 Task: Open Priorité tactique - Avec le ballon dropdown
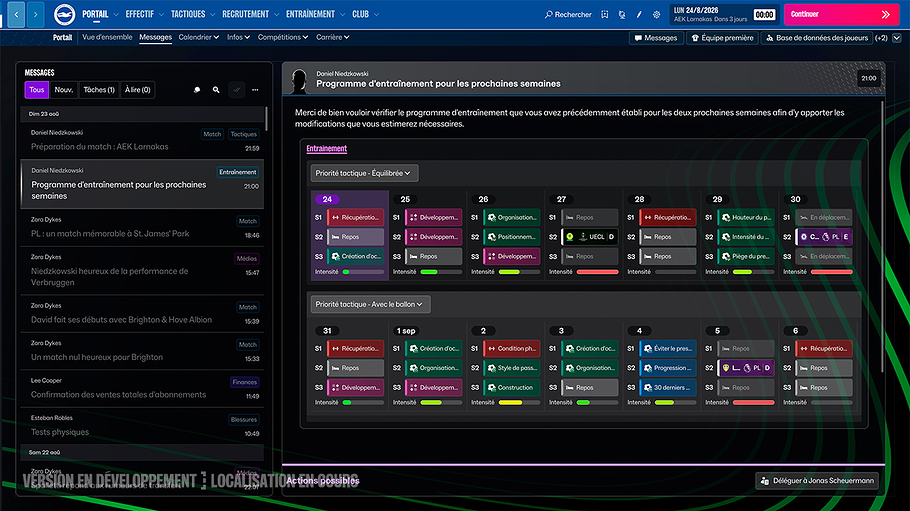tap(370, 304)
